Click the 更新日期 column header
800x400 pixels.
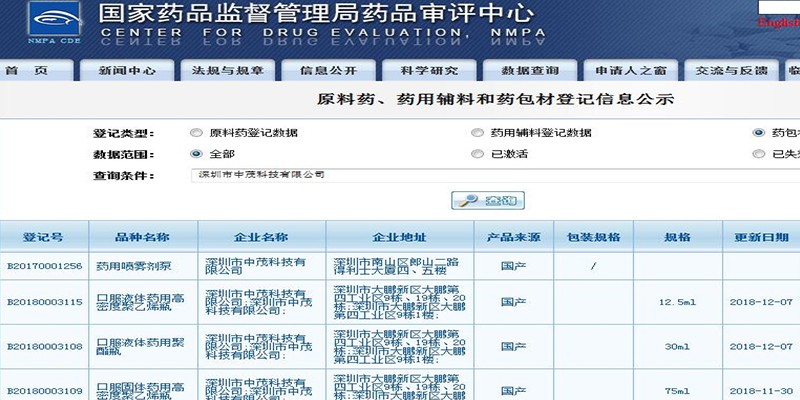click(761, 237)
